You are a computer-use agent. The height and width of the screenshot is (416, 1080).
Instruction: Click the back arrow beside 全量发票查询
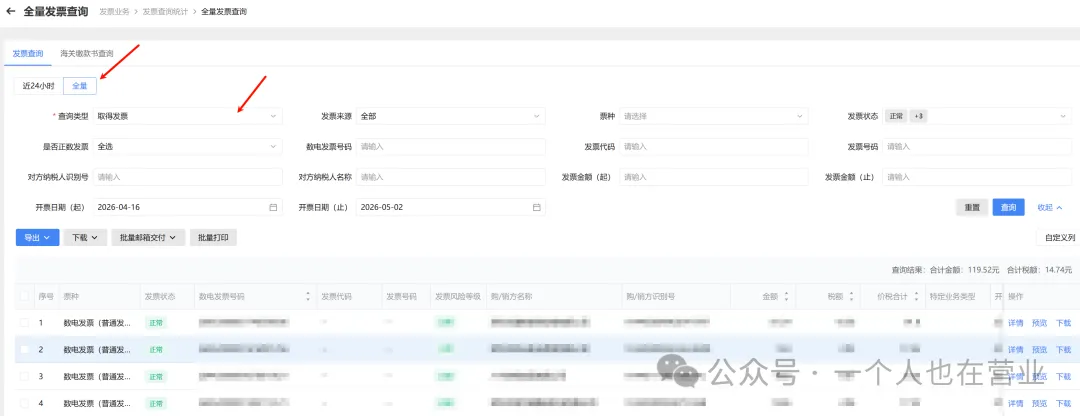pyautogui.click(x=10, y=12)
